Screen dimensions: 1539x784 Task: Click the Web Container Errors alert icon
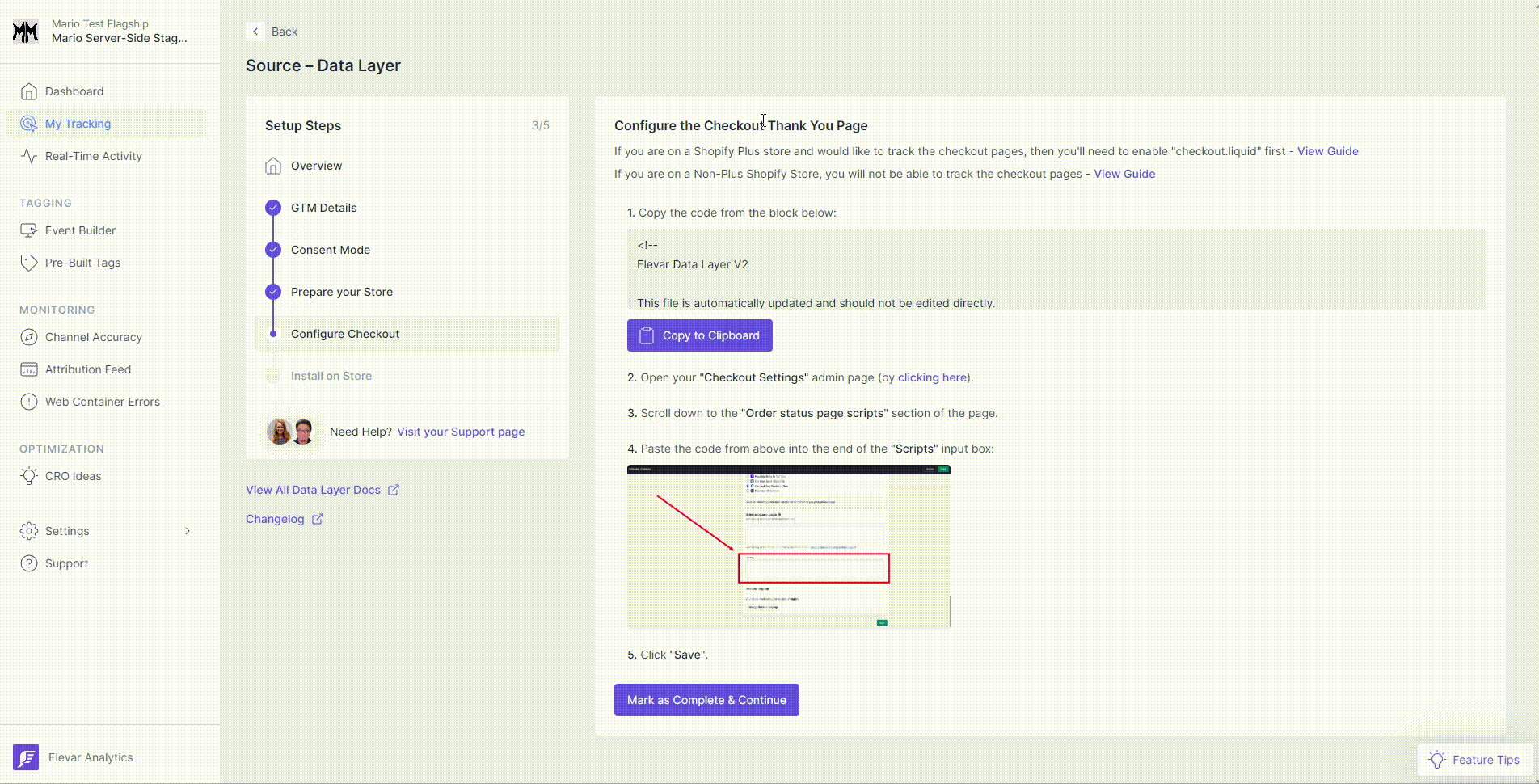pyautogui.click(x=29, y=402)
